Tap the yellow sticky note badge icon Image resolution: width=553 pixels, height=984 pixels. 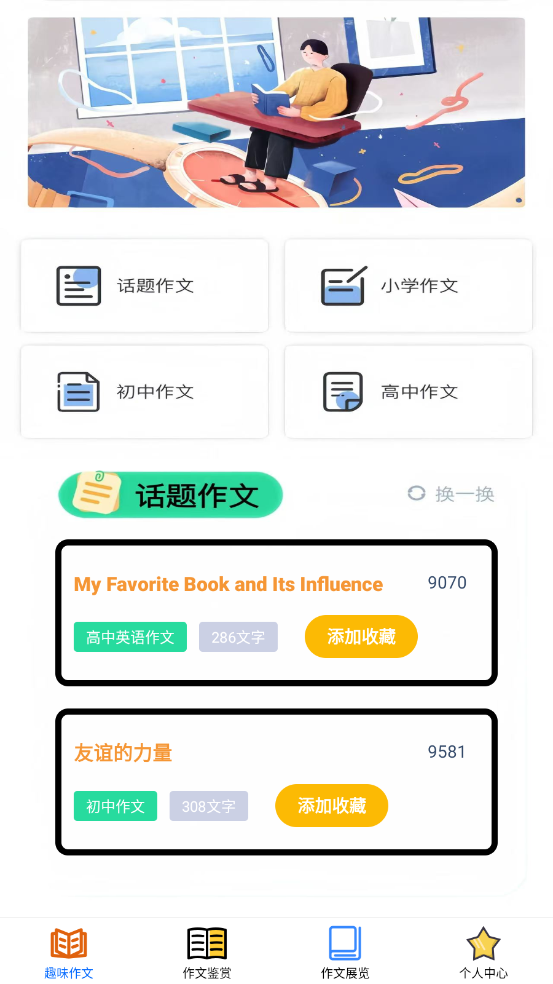click(x=96, y=493)
